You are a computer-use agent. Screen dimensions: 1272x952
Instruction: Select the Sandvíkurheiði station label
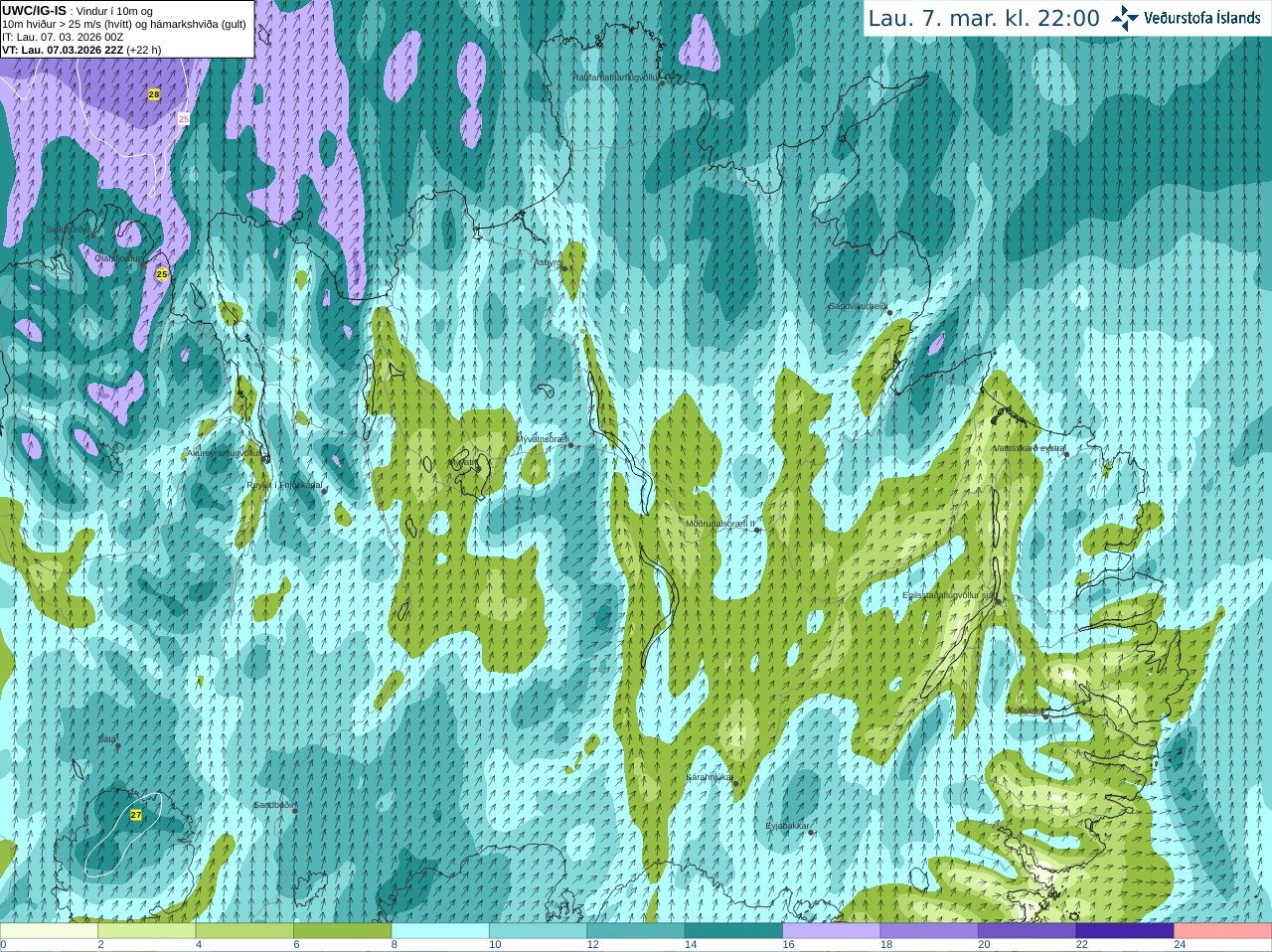858,307
